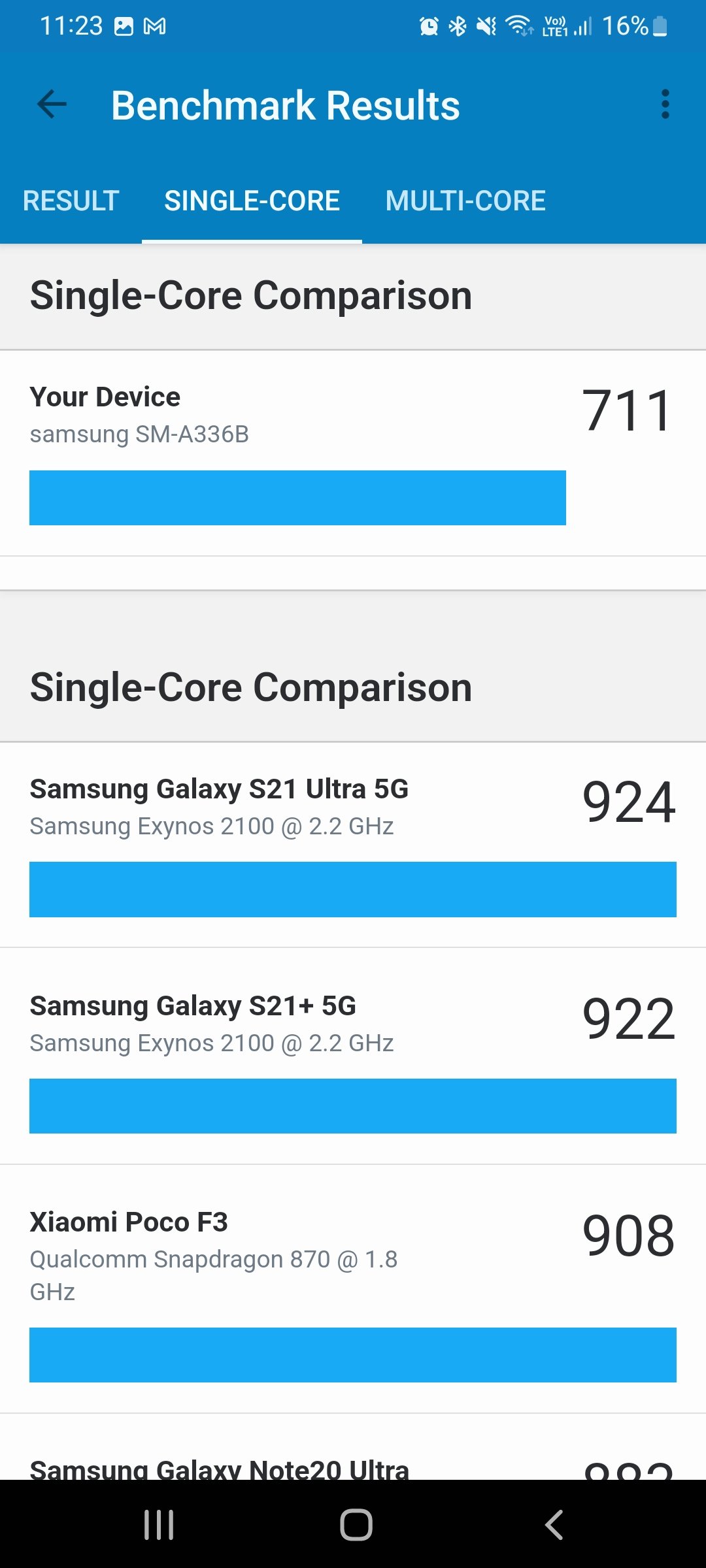Select the Xiaomi Poco F3 entry
The image size is (706, 1568).
point(353,1289)
